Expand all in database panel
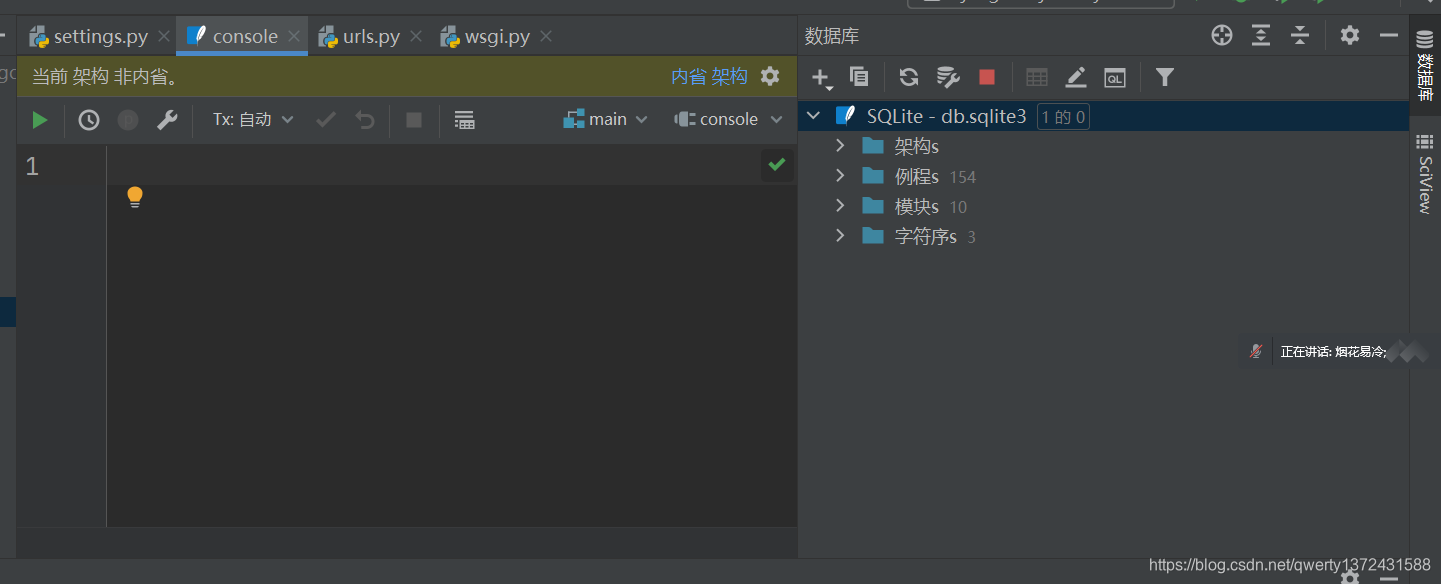 pyautogui.click(x=1261, y=36)
